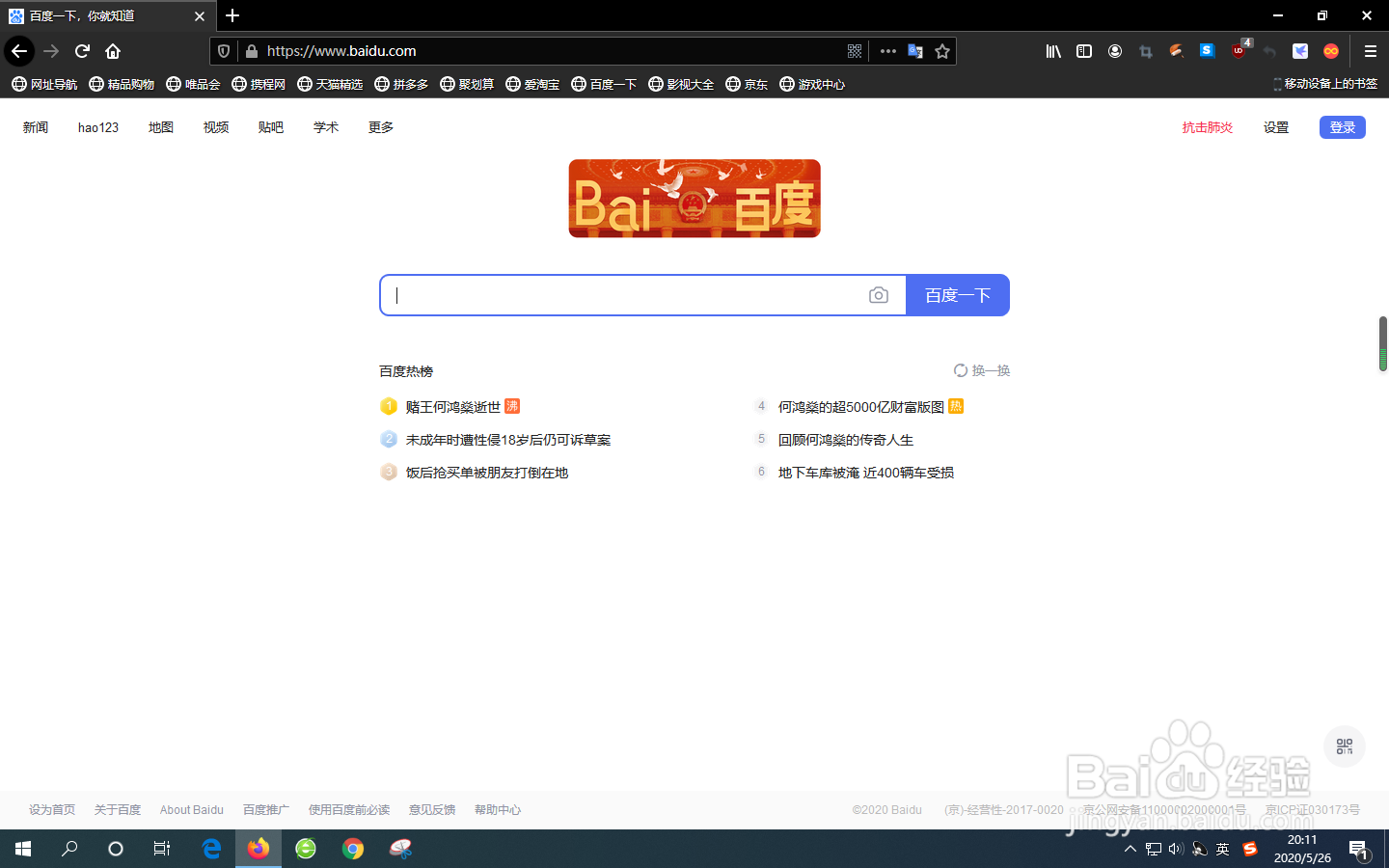Show site security lock information
Screen dimensions: 1389x868
[x=252, y=51]
